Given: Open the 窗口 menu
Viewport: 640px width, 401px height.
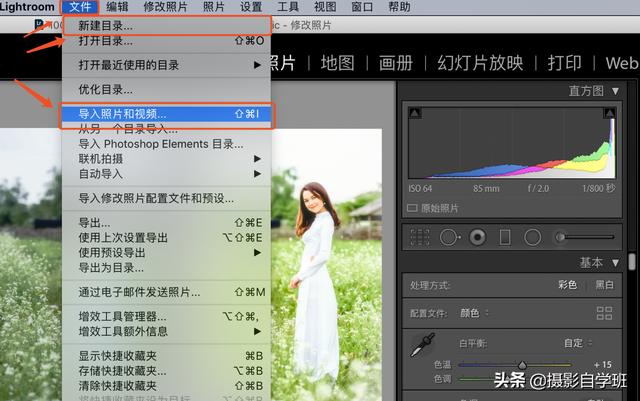Looking at the screenshot, I should click(362, 7).
